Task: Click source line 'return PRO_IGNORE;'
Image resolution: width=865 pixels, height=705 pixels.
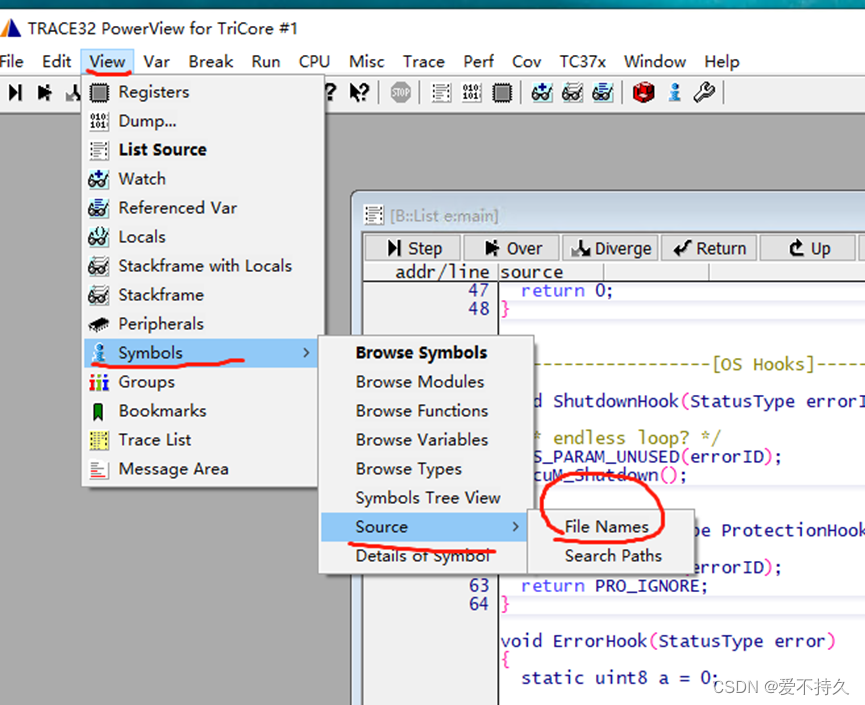Action: 614,586
